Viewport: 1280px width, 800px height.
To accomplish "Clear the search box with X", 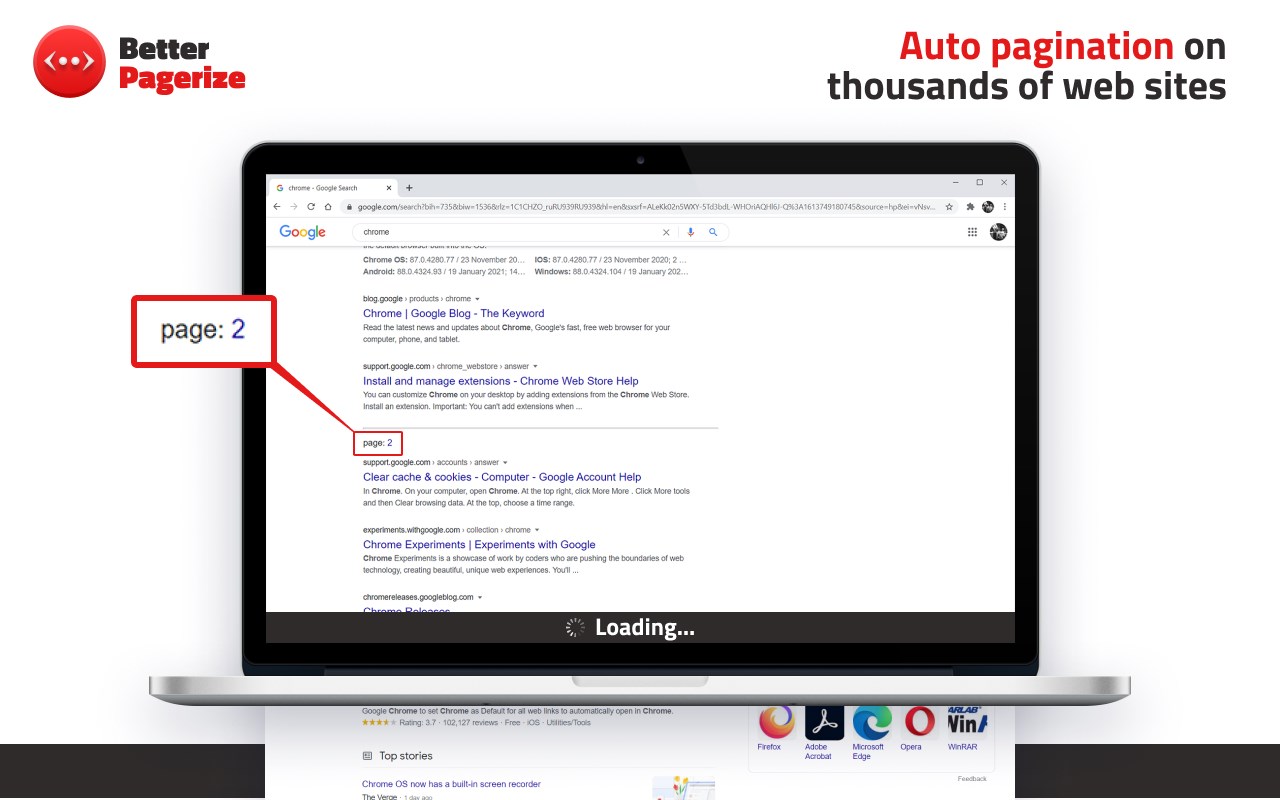I will tap(666, 232).
